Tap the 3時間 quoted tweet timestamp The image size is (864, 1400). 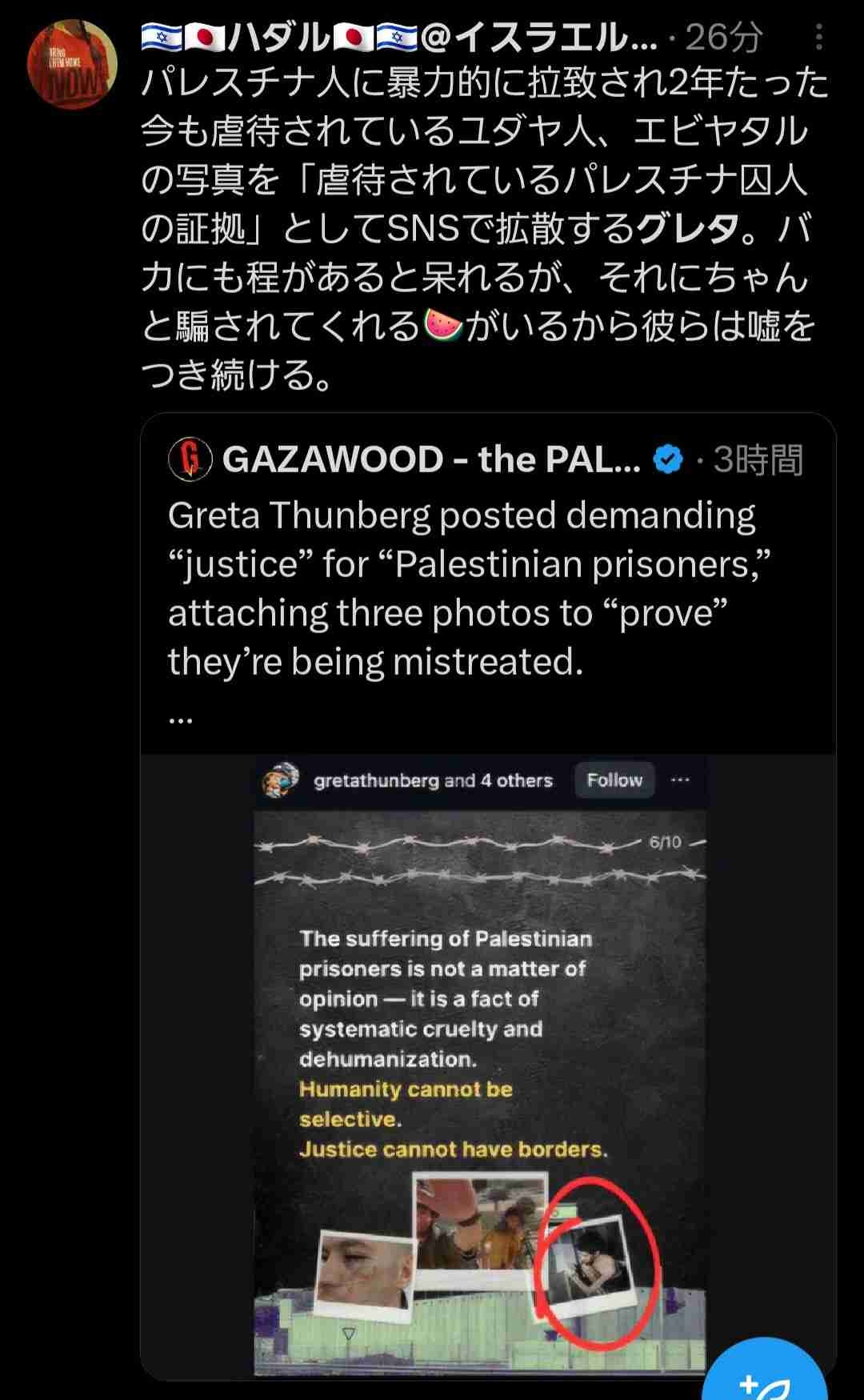pyautogui.click(x=758, y=459)
